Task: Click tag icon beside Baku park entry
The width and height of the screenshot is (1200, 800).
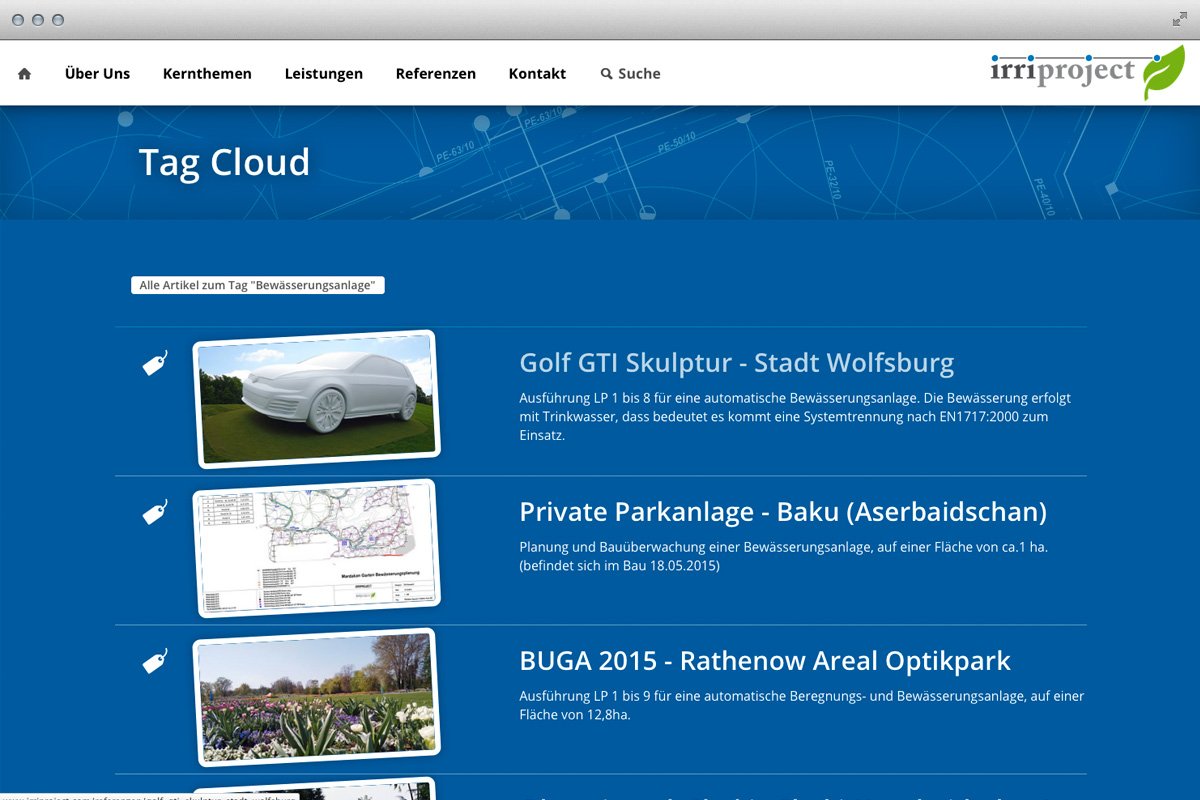Action: (x=155, y=512)
